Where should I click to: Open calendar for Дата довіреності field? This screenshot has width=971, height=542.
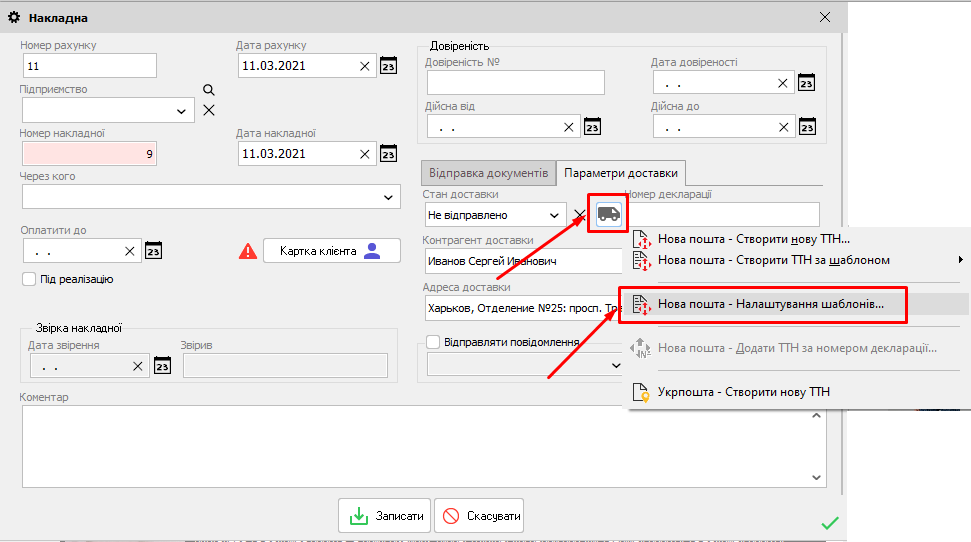pos(807,84)
